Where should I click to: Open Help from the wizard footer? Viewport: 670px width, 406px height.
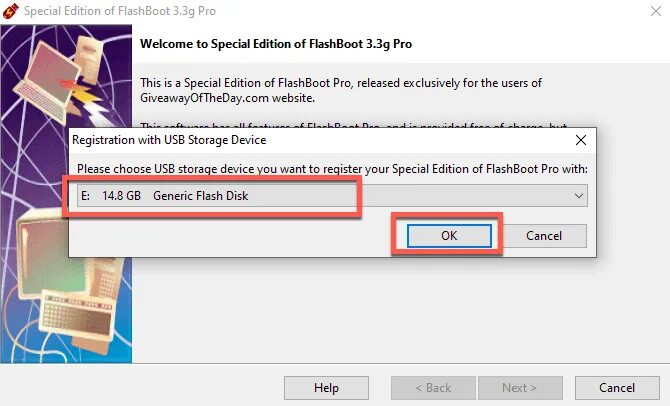[326, 387]
